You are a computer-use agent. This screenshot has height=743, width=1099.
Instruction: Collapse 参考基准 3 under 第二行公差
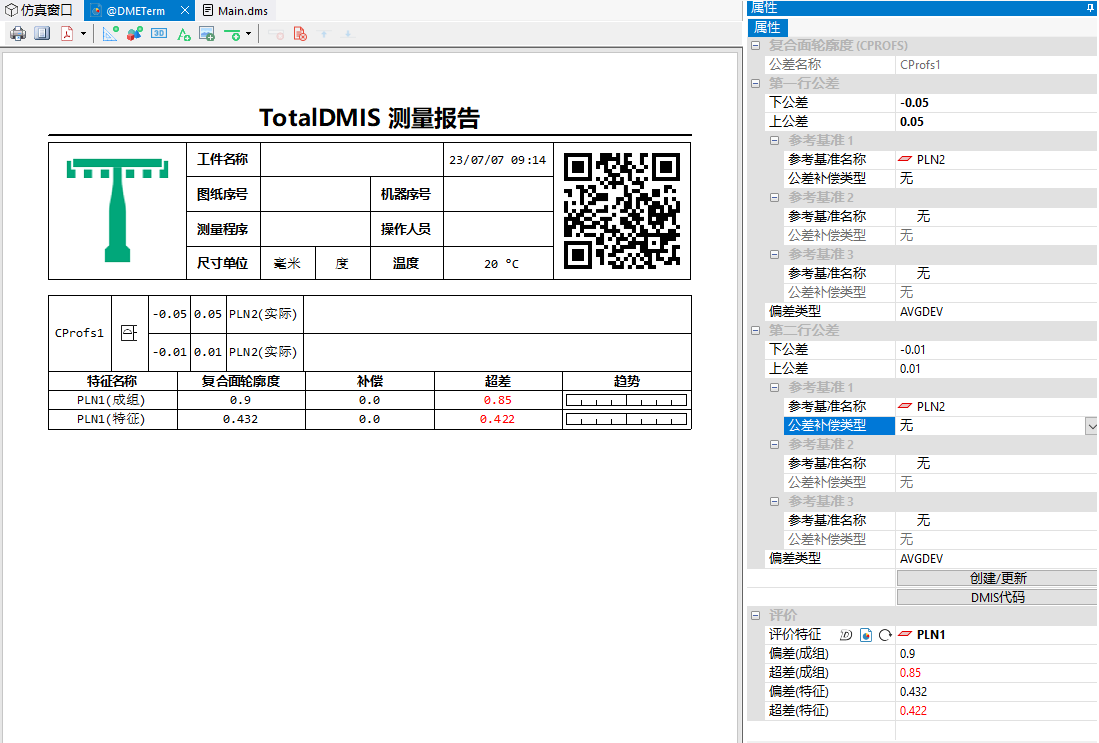point(774,501)
